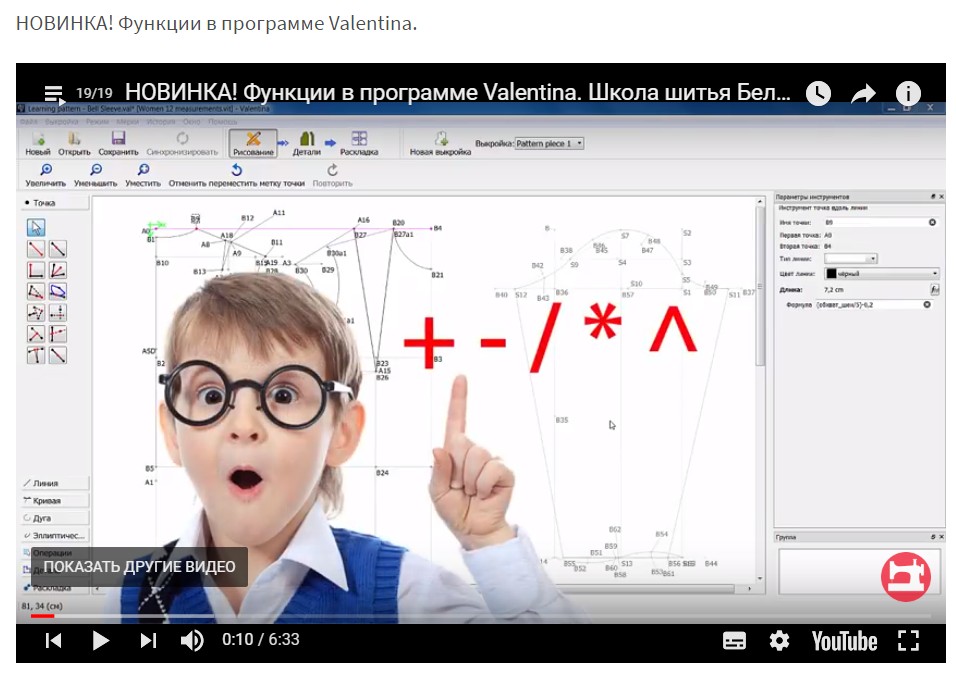Select the last diagonal line tool

pyautogui.click(x=58, y=355)
